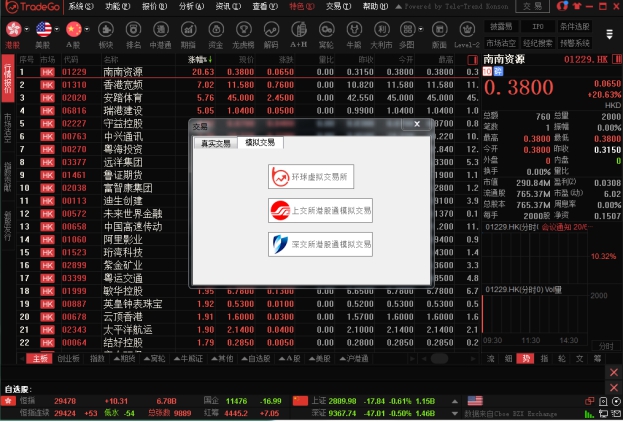Image resolution: width=624 pixels, height=422 pixels.
Task: Select the 阿里影业 stock row
Action: [x=122, y=239]
